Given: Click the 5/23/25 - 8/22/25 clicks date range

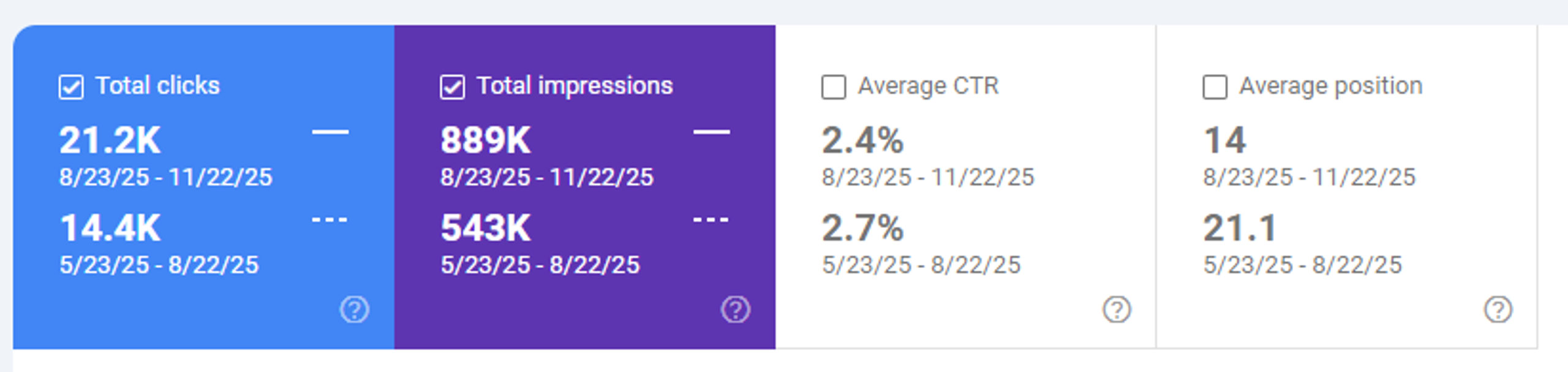Looking at the screenshot, I should click(160, 265).
